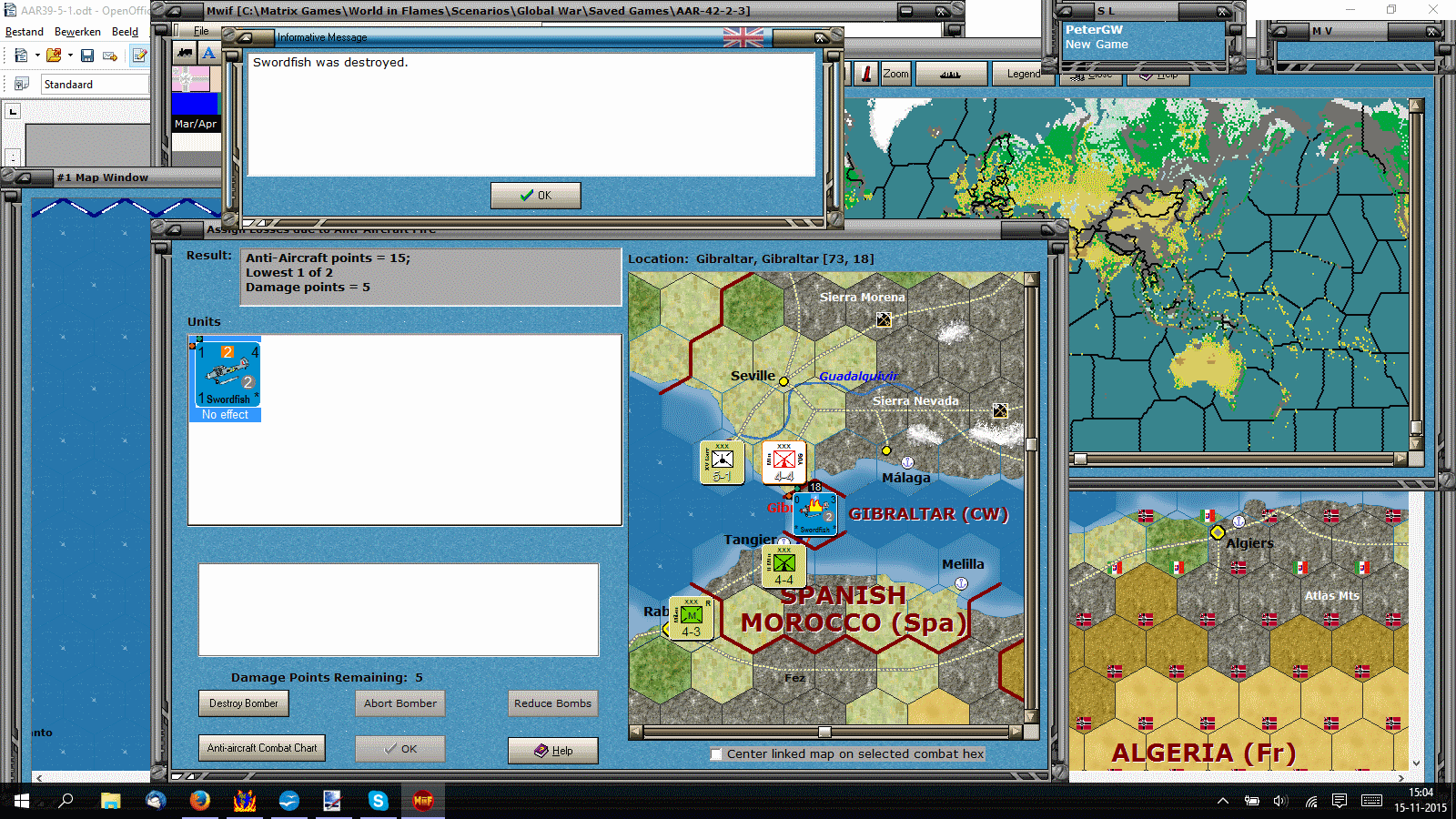This screenshot has height=819, width=1456.
Task: Click the Sierra Morena resource marker
Action: tap(884, 319)
